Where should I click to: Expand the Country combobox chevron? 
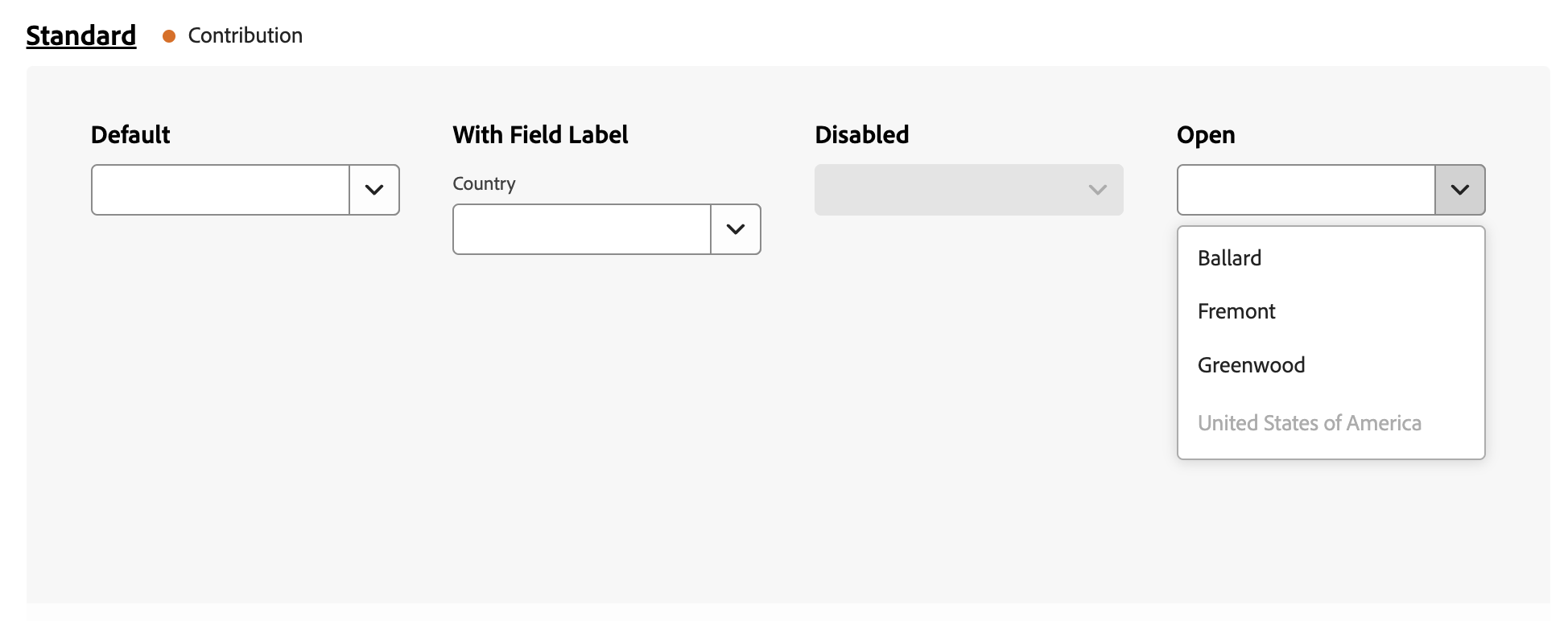click(736, 229)
